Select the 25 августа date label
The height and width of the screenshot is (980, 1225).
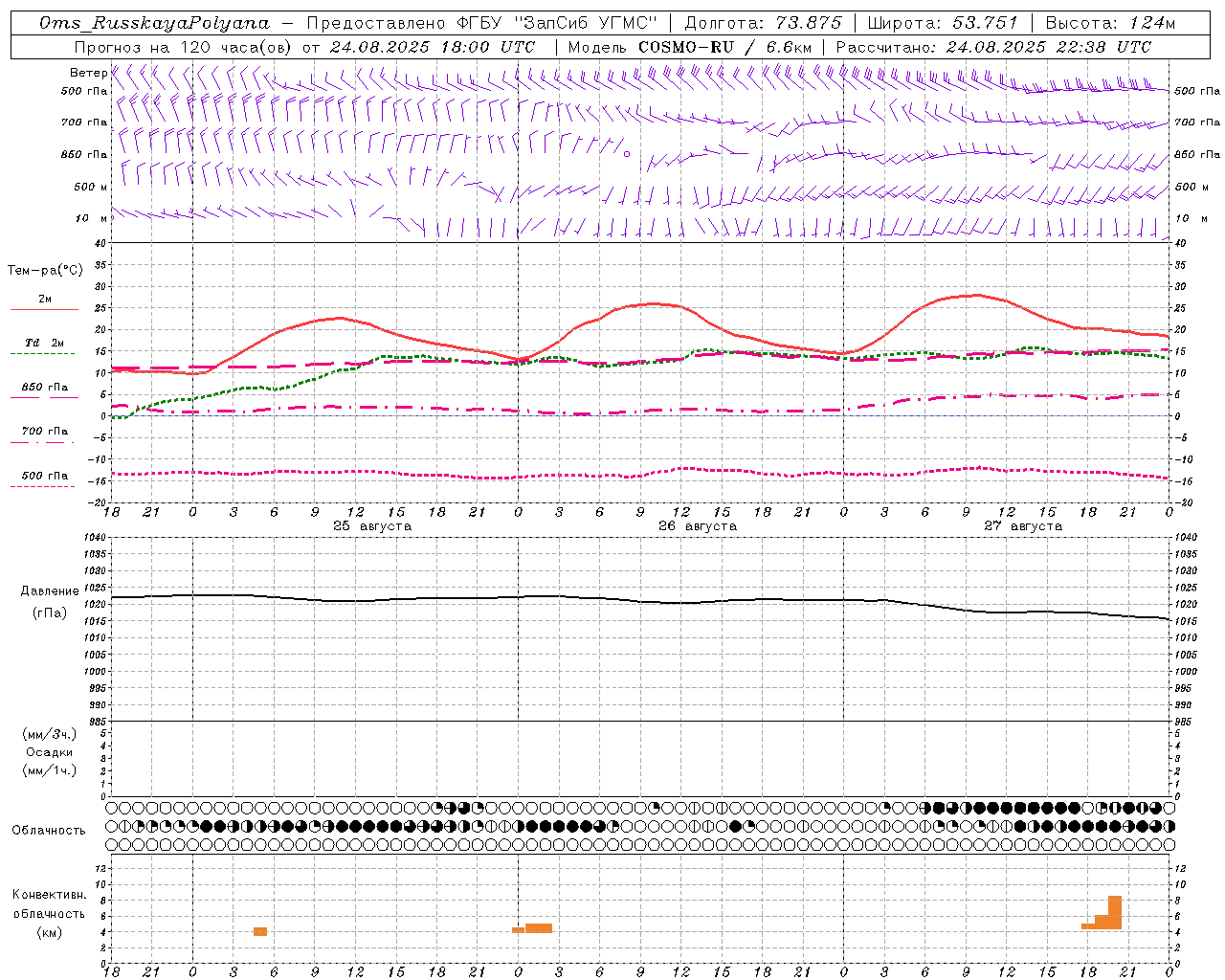click(x=372, y=526)
